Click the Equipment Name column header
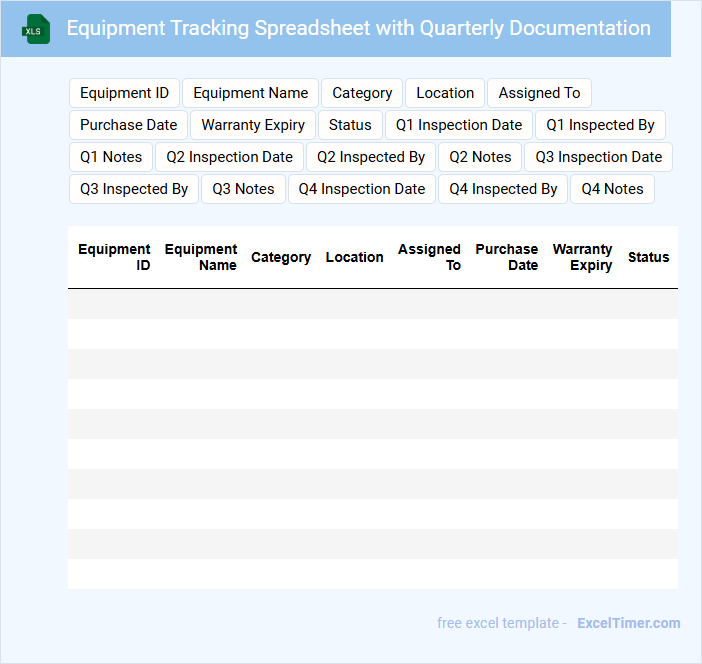The image size is (702, 664). [x=201, y=257]
